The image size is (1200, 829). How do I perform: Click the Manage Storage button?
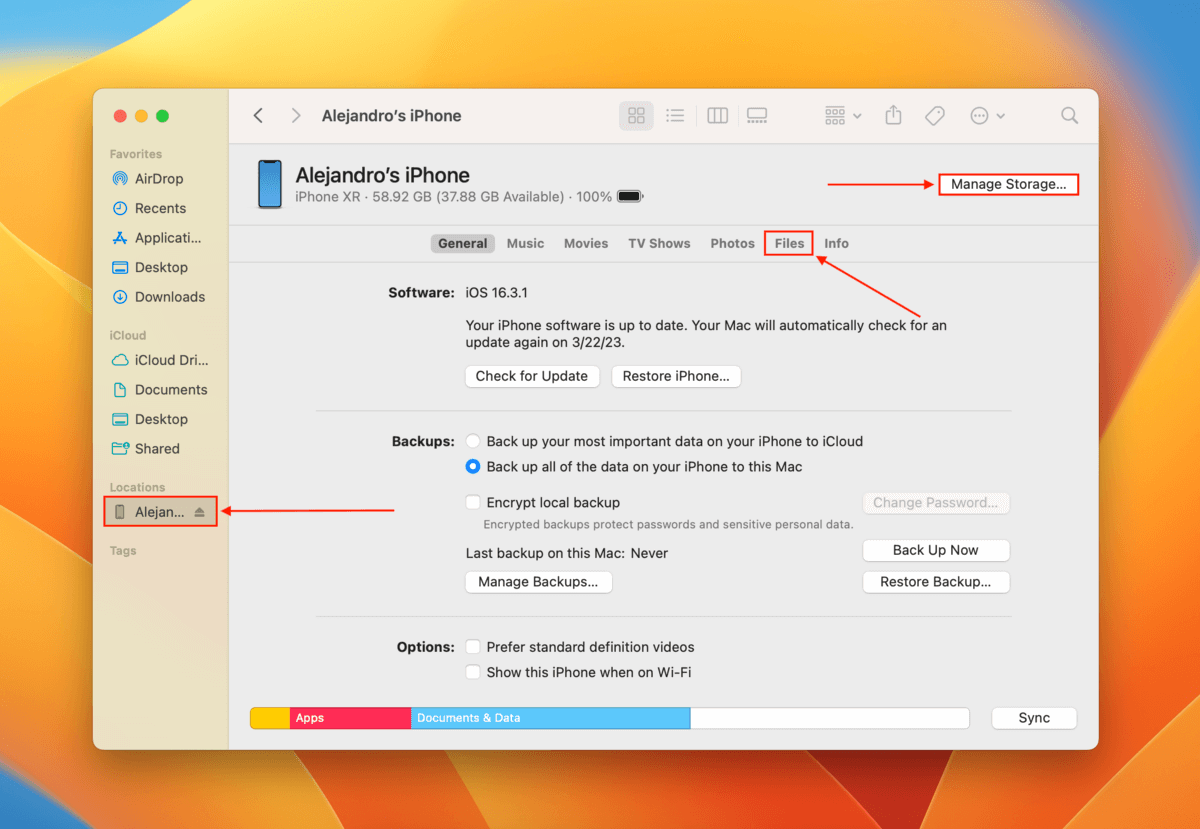[x=1009, y=185]
